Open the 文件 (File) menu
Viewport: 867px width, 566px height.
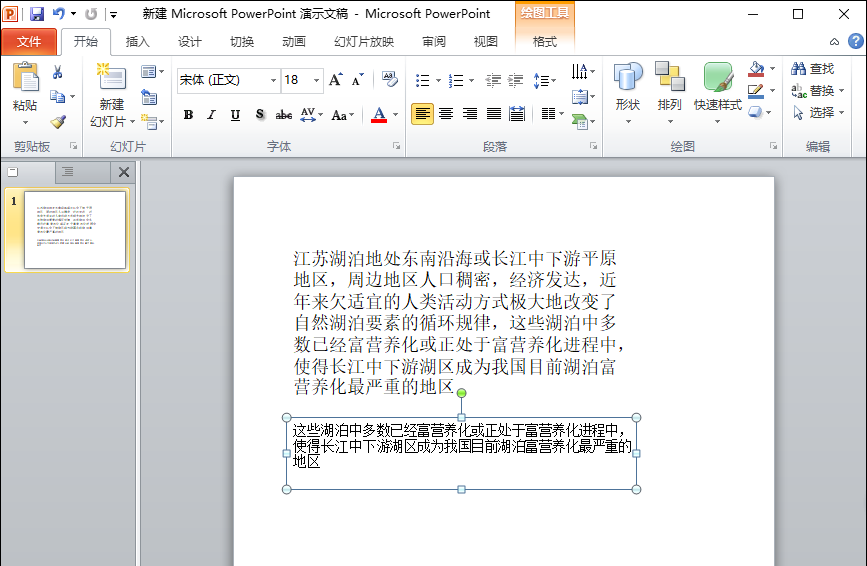[29, 42]
